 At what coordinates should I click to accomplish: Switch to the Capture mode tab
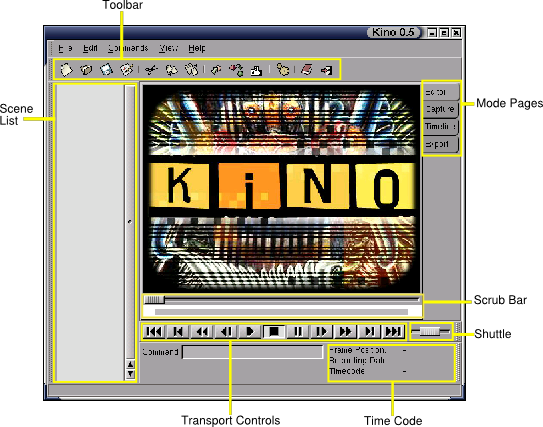(x=441, y=109)
